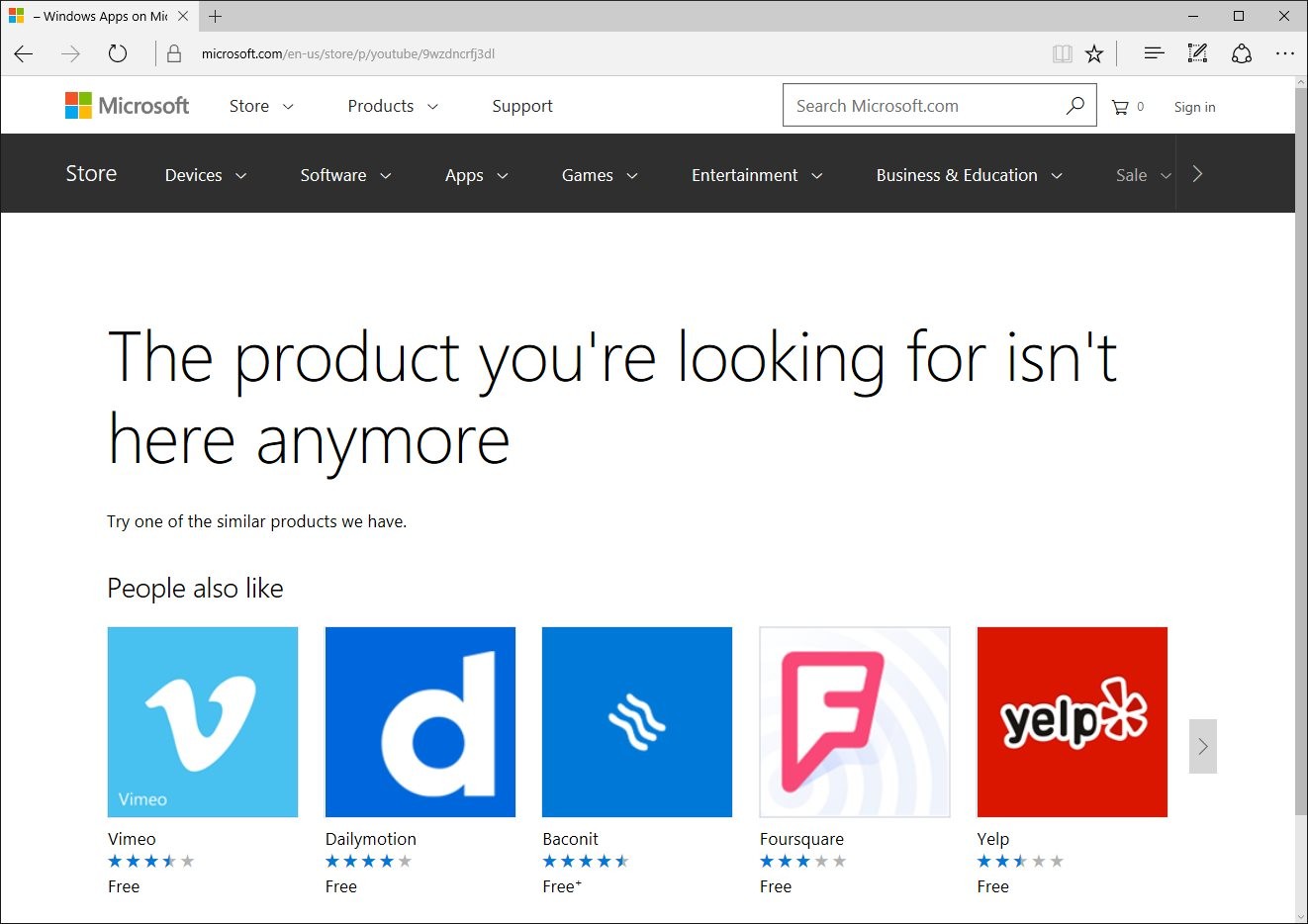Open the shopping cart icon
Image resolution: width=1308 pixels, height=924 pixels.
pyautogui.click(x=1120, y=107)
